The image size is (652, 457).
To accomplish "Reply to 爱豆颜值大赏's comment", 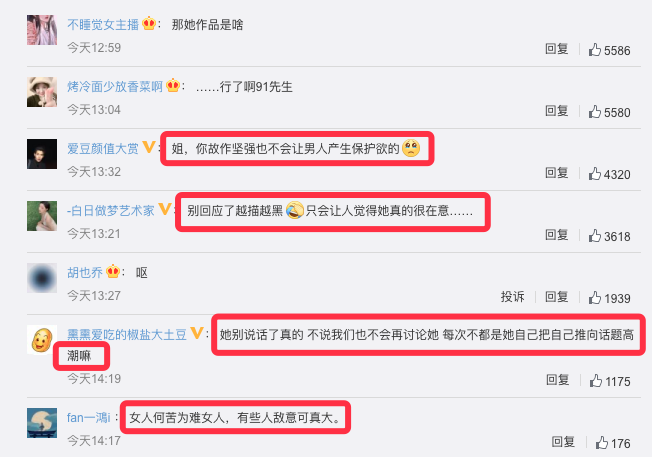I will [x=556, y=173].
